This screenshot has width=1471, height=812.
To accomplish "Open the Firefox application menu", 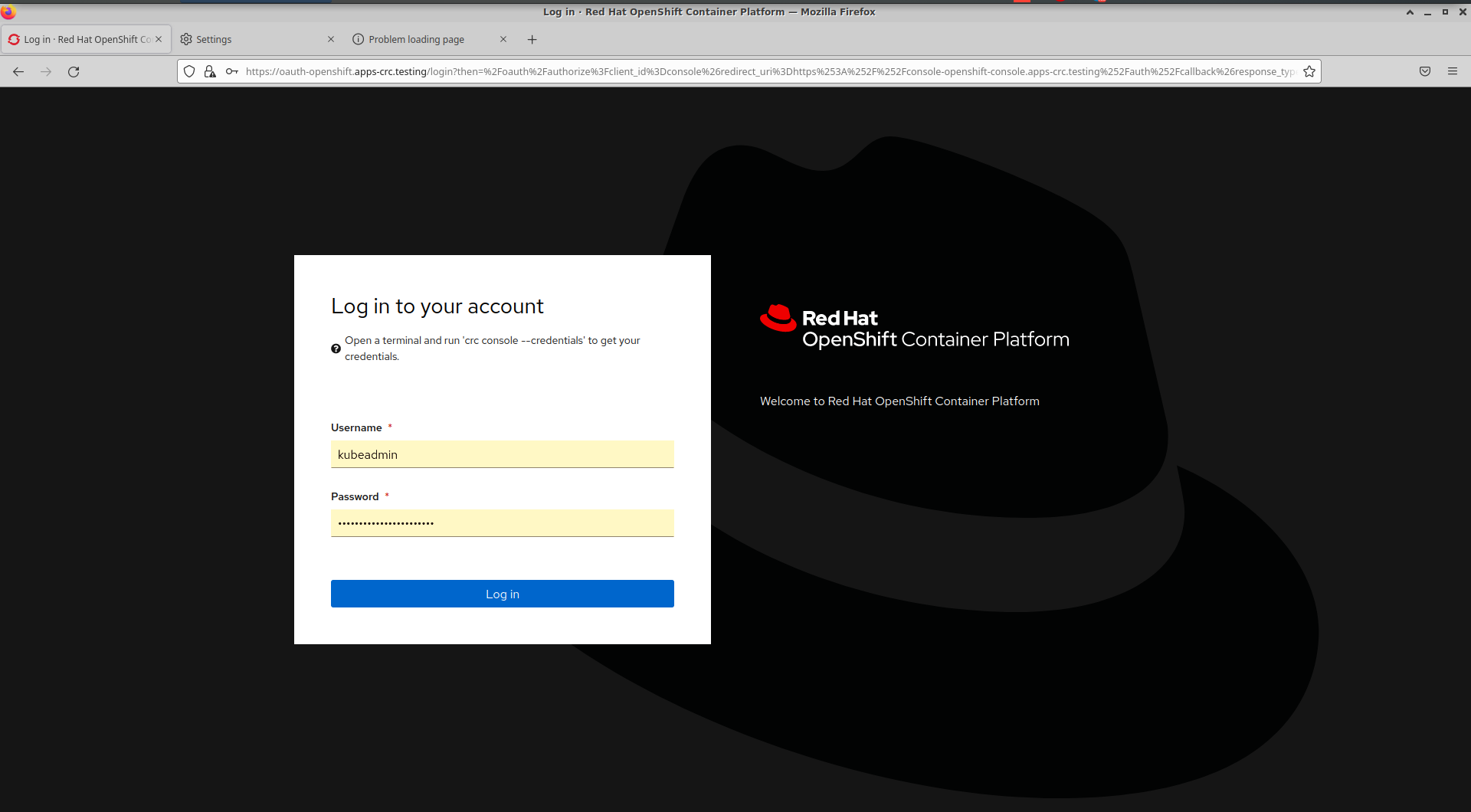I will (x=1453, y=71).
